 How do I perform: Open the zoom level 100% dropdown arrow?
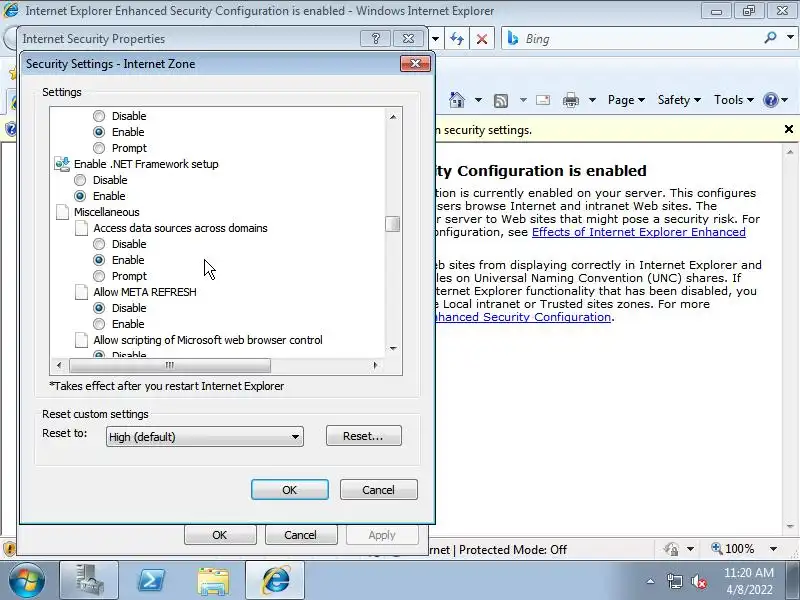[x=773, y=549]
